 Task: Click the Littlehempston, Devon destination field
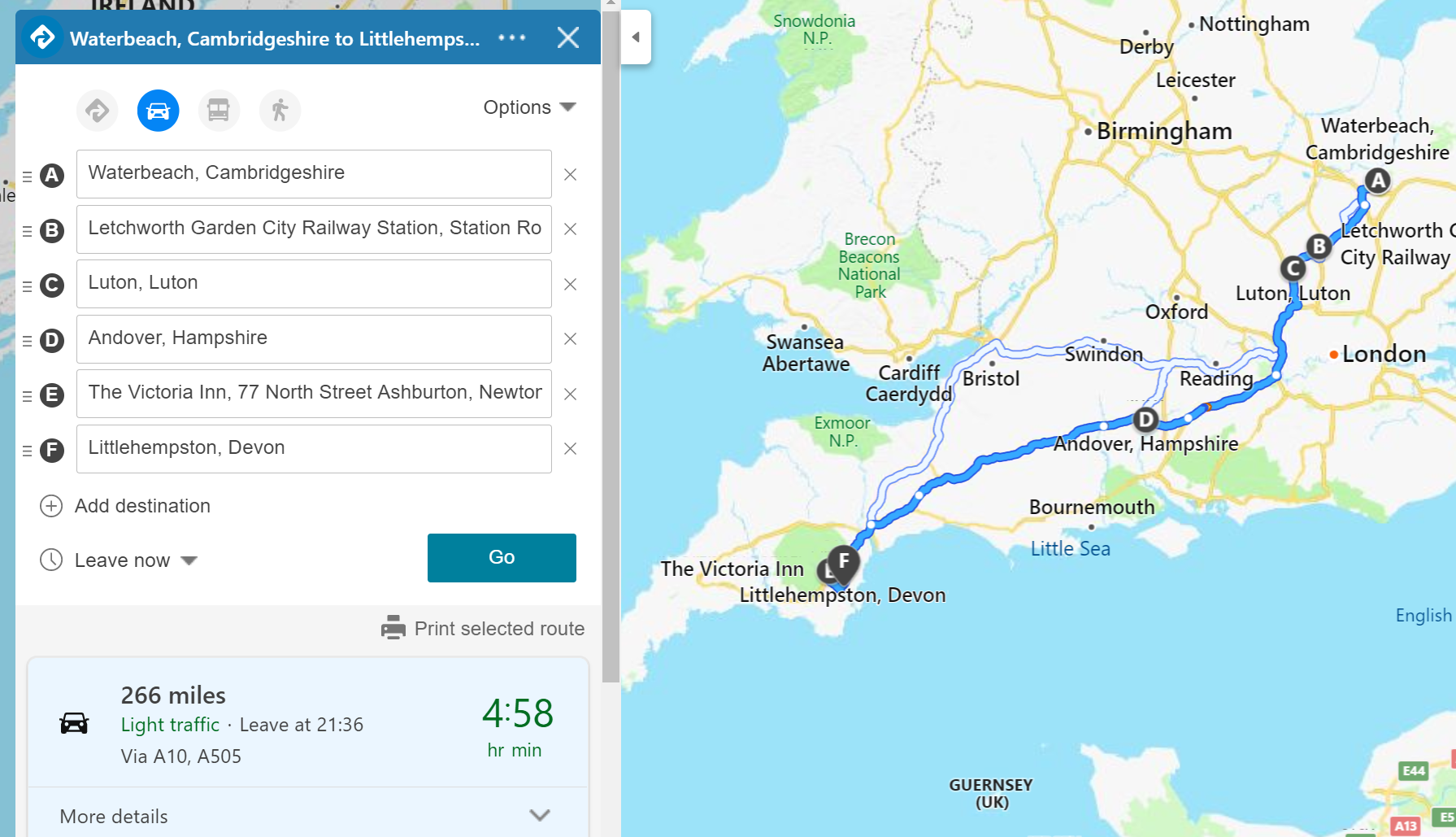[x=314, y=449]
